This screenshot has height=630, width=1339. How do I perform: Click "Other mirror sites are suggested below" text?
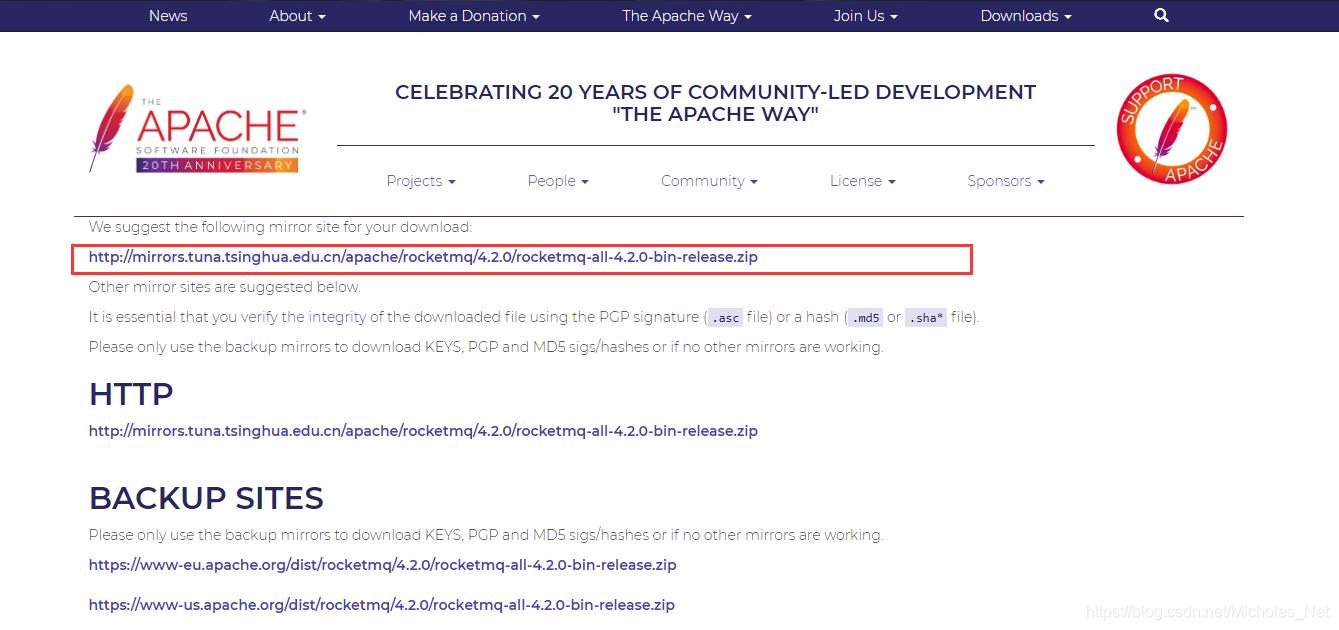(225, 287)
